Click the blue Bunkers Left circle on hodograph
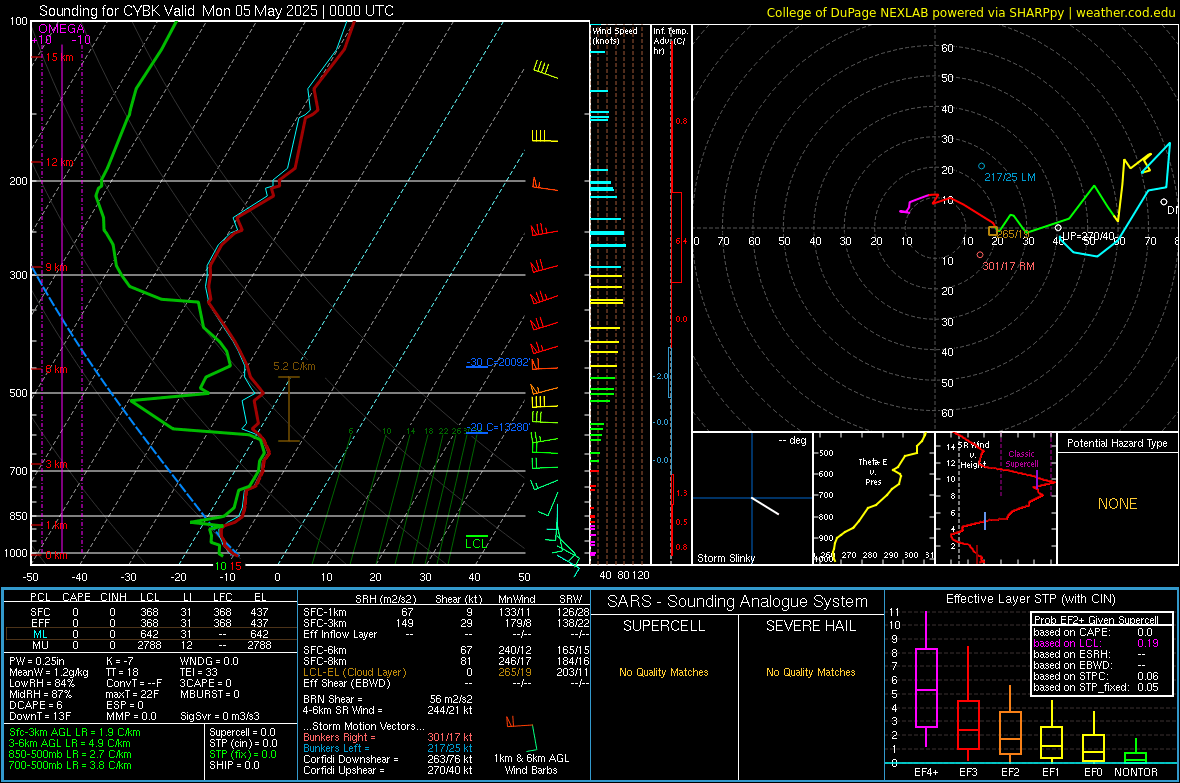This screenshot has height=783, width=1180. click(981, 166)
